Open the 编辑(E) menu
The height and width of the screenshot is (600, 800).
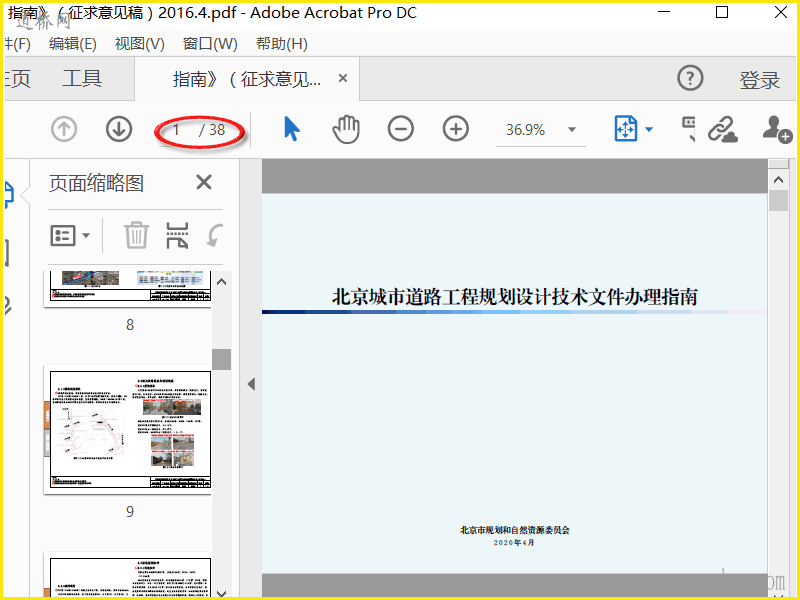click(72, 44)
